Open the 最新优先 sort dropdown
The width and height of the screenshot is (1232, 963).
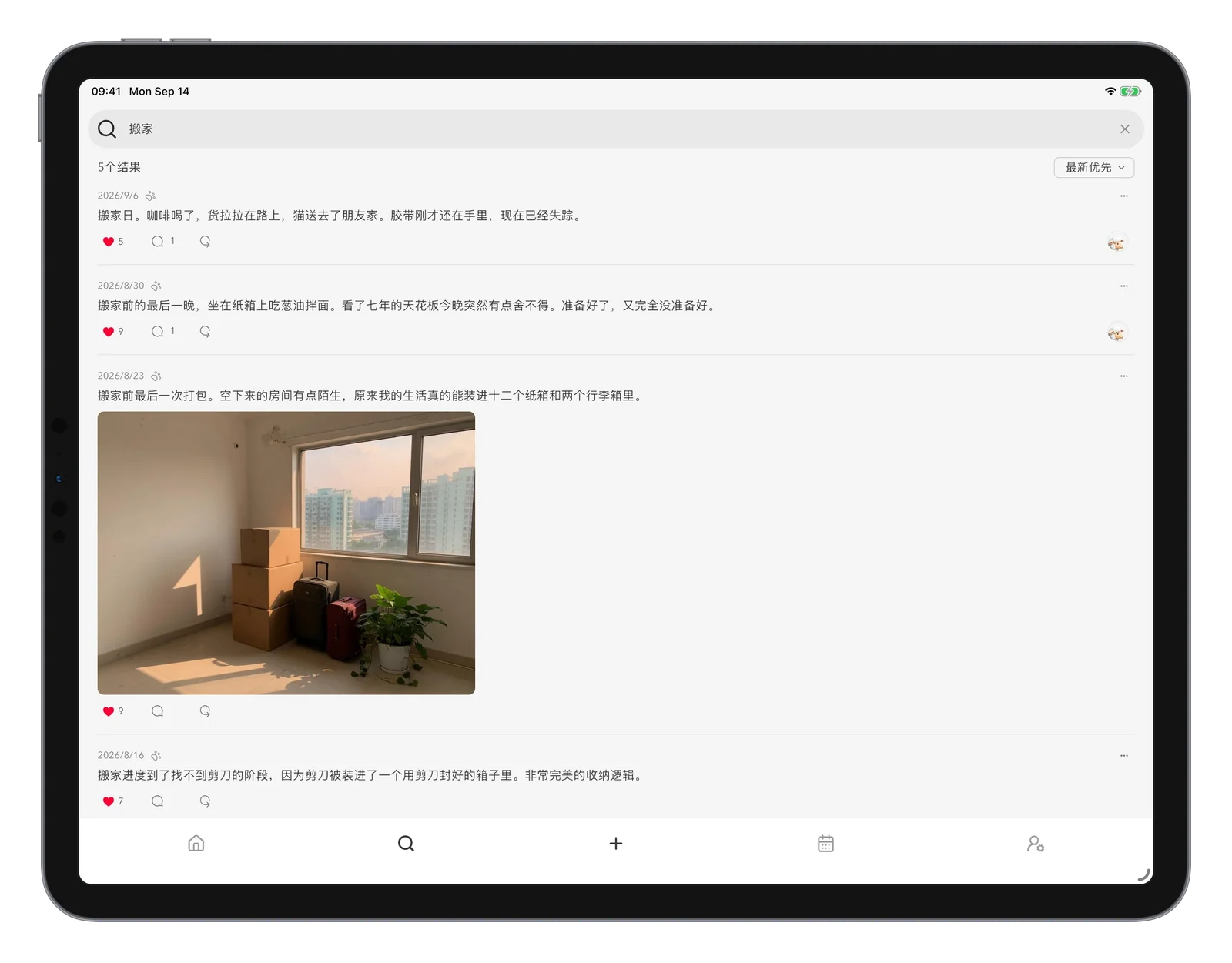pos(1093,167)
